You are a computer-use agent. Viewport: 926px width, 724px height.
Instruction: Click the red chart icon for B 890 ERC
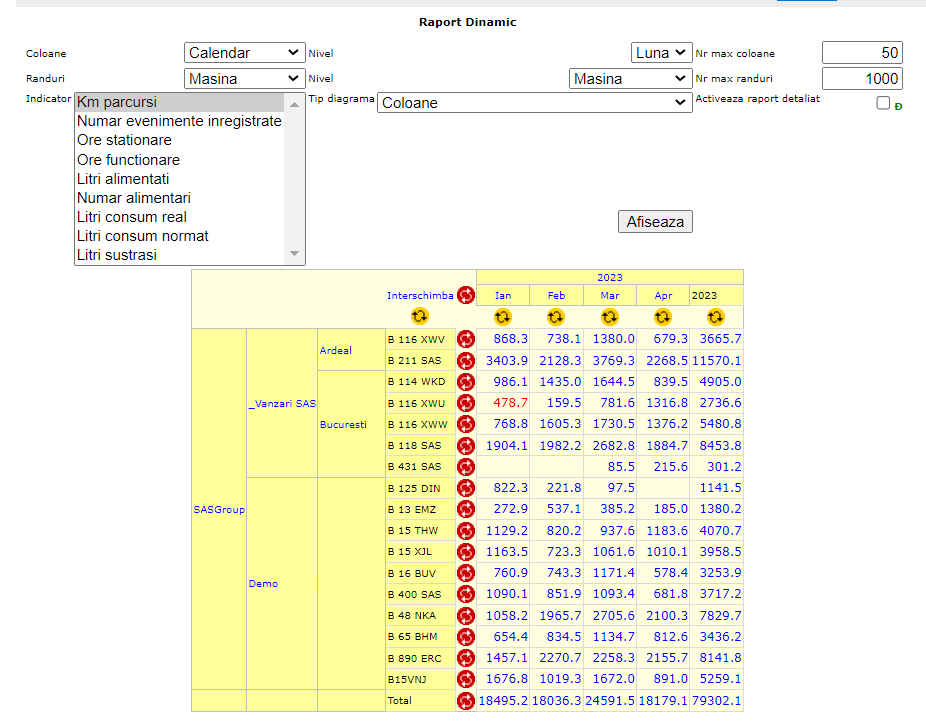point(466,657)
